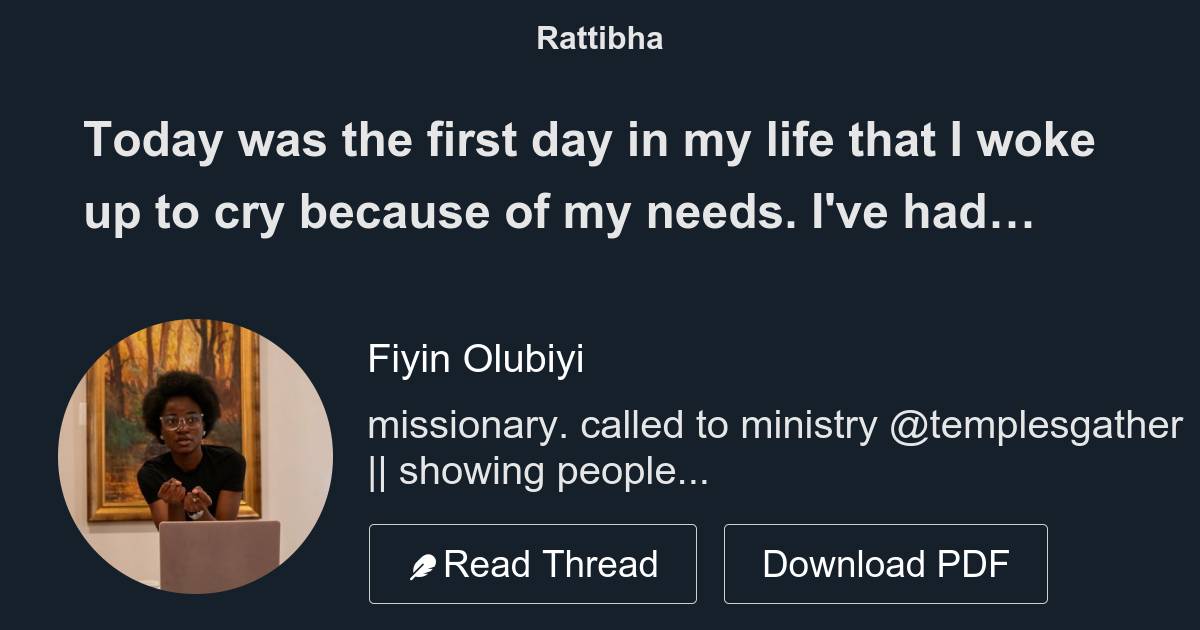1200x630 pixels.
Task: Open the Rattibha site title
Action: 599,39
